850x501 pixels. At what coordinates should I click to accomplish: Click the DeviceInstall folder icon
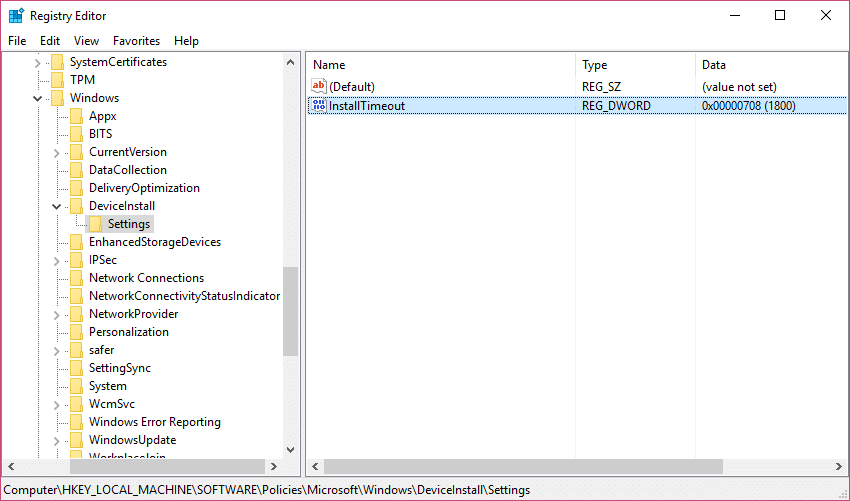[x=76, y=206]
